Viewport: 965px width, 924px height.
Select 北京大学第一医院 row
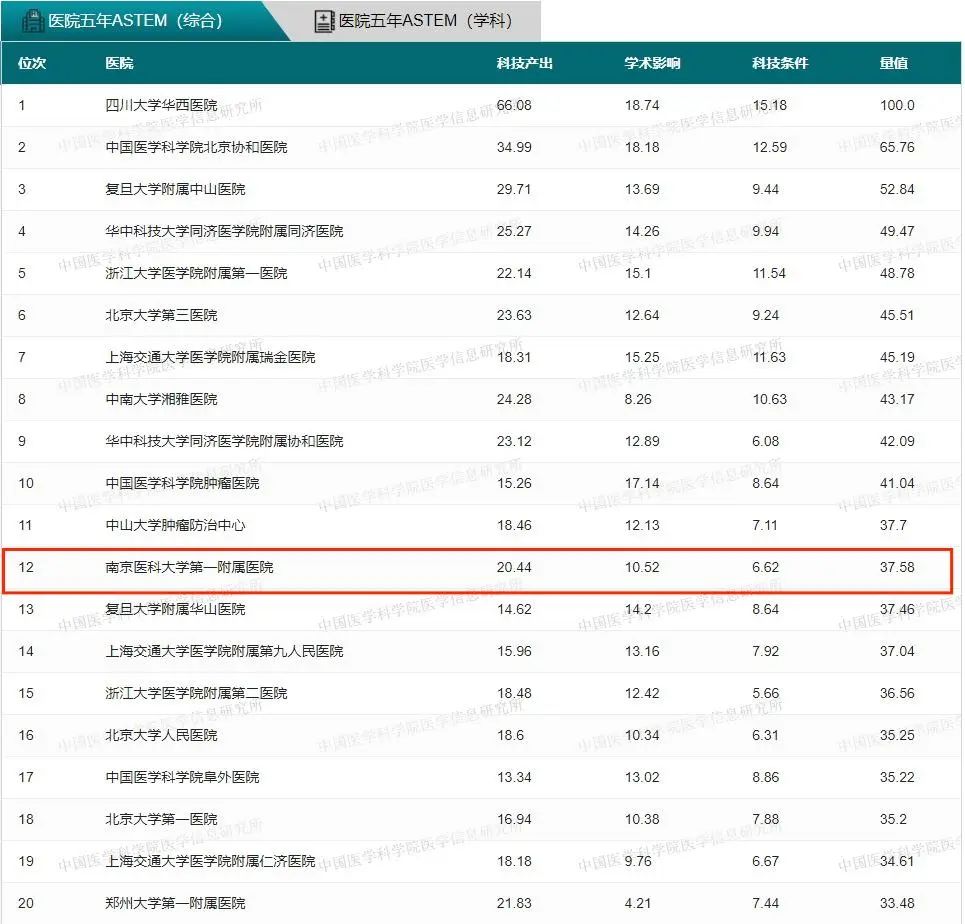click(x=481, y=819)
